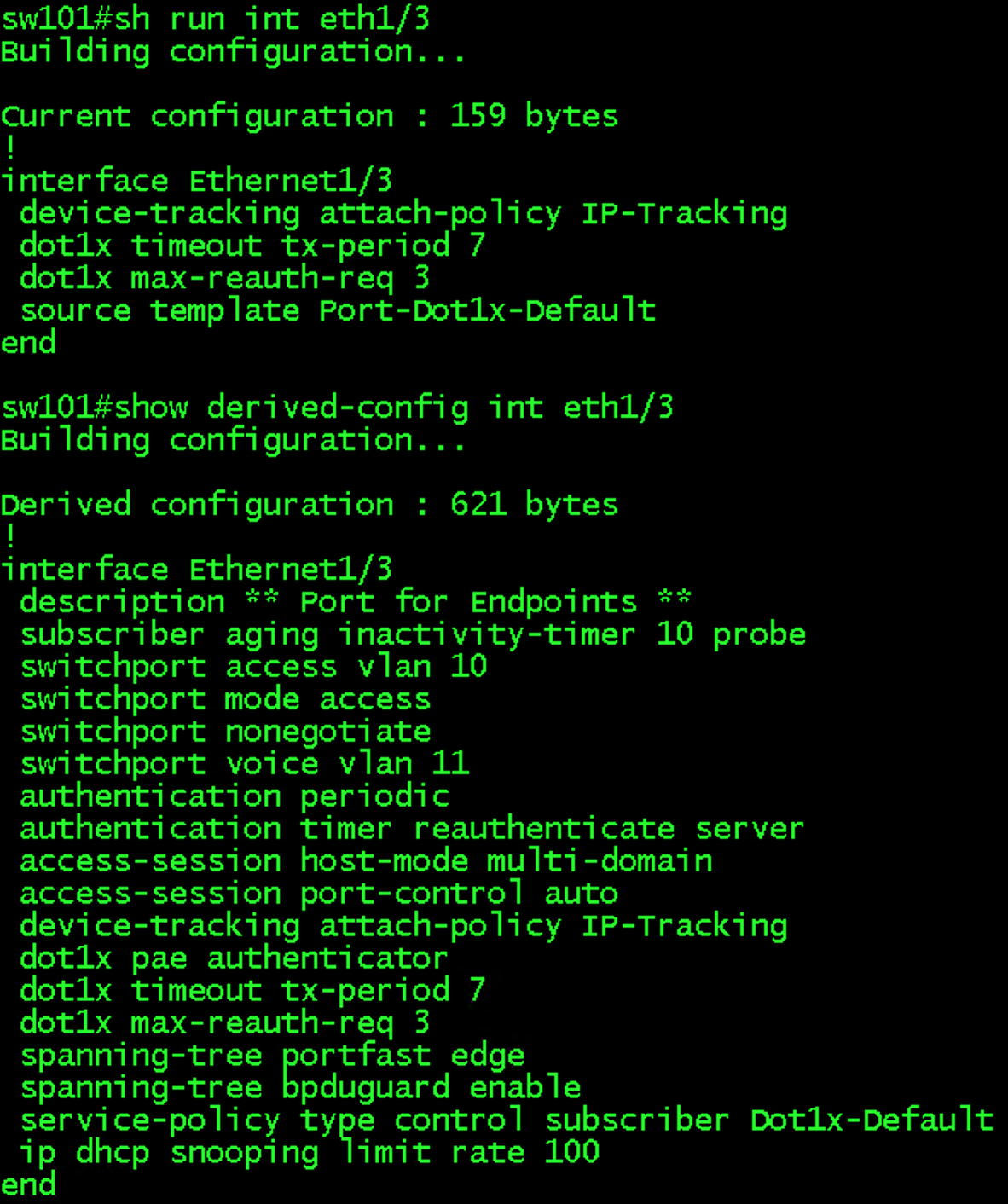This screenshot has height=1204, width=1008.
Task: Click 'subscriber aging inactivity-timer 10 probe' line
Action: (413, 634)
